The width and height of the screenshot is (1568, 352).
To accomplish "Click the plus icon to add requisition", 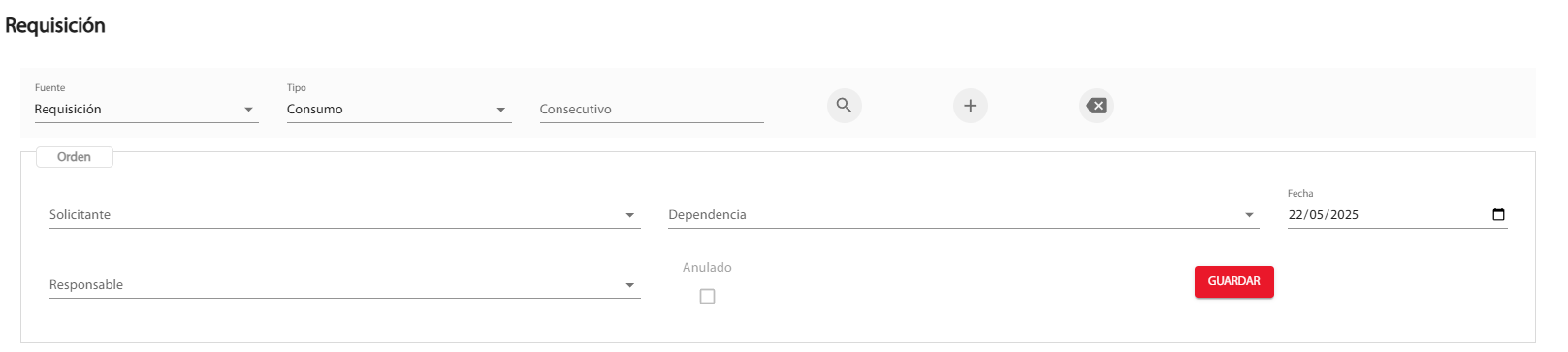I will 970,106.
